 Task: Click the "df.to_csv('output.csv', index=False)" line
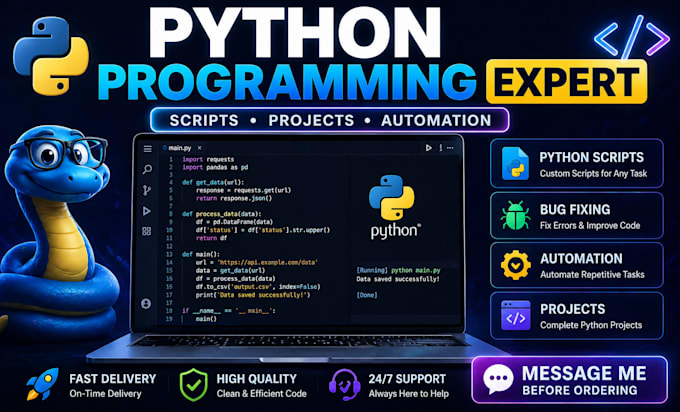click(258, 287)
